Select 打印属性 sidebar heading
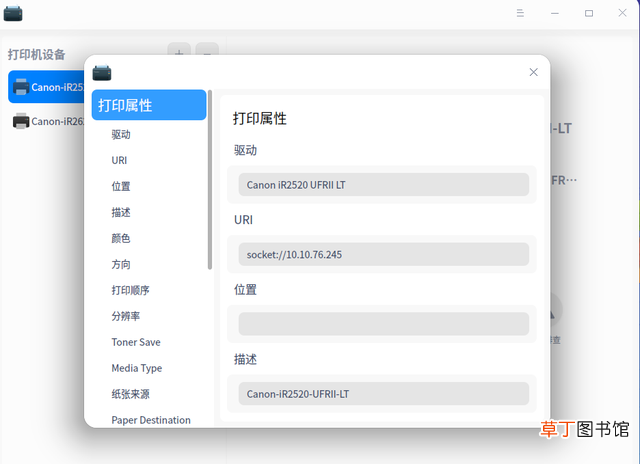 [x=149, y=105]
